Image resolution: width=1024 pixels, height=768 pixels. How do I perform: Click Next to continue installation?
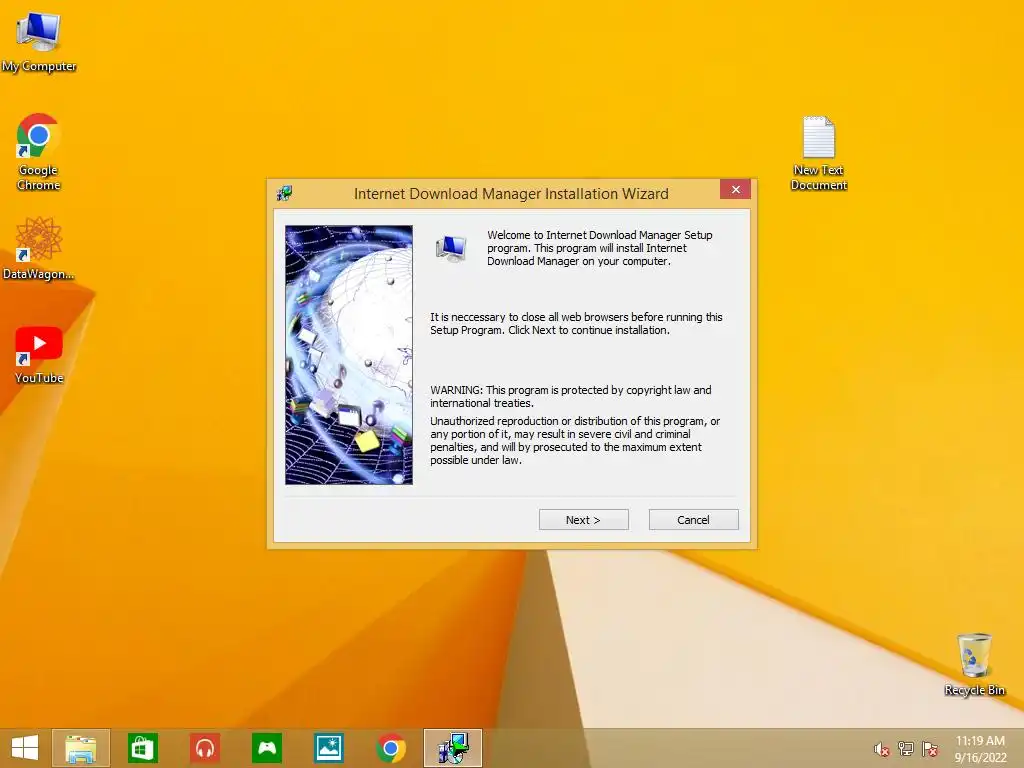click(x=583, y=520)
